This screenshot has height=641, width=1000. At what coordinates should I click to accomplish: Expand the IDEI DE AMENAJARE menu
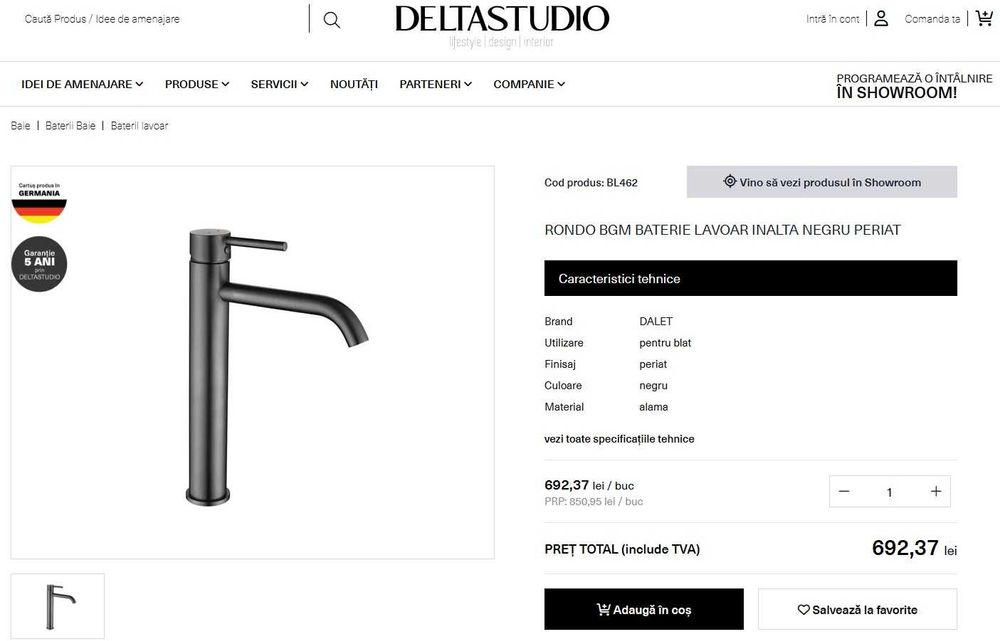[x=82, y=84]
